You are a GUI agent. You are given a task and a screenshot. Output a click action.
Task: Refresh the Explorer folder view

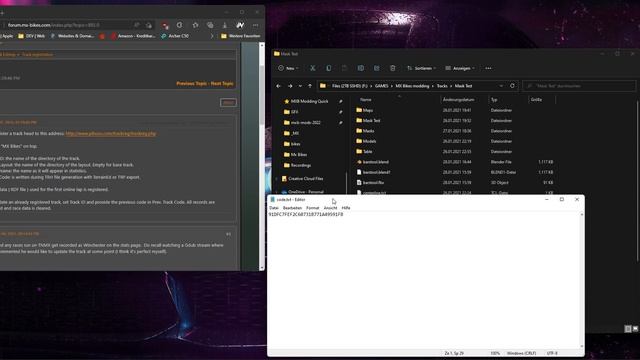coord(512,86)
